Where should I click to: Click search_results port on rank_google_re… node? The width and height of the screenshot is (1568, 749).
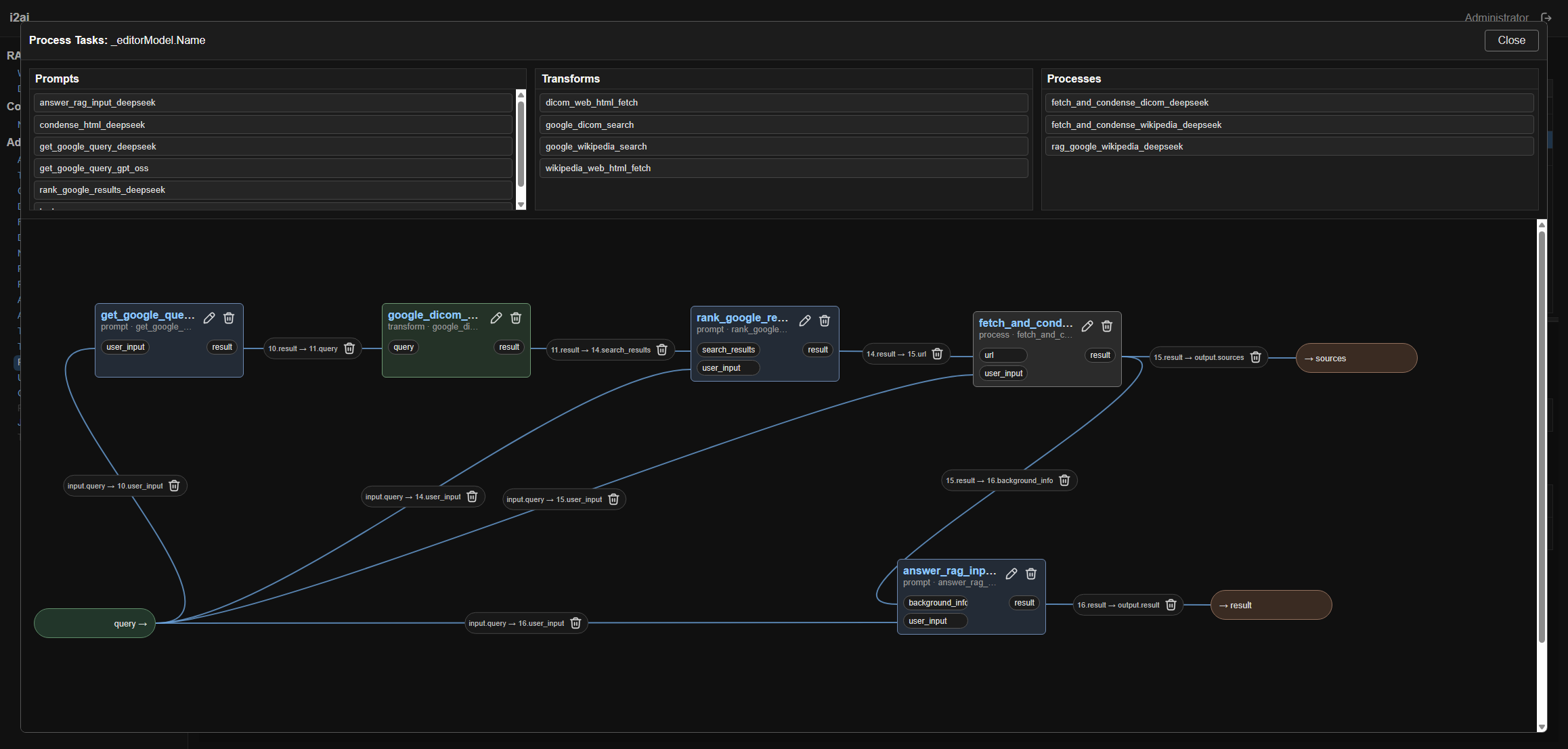point(728,350)
